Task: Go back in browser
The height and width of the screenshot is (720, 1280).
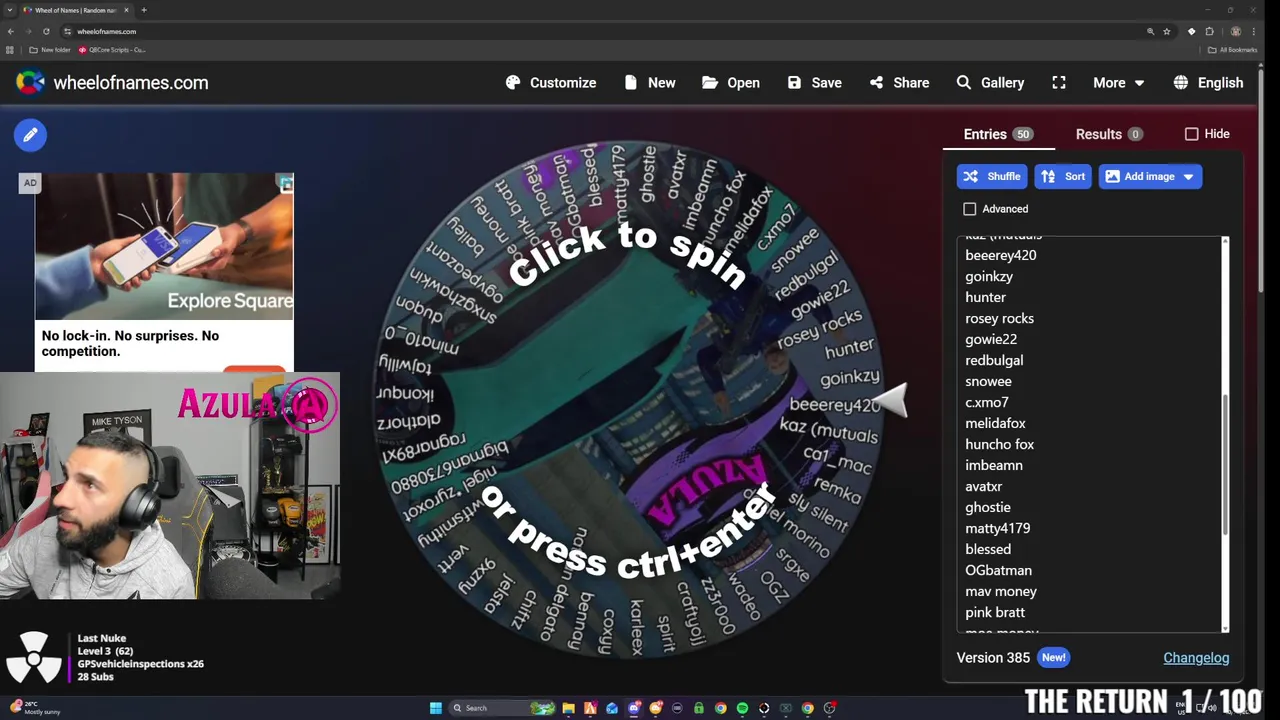Action: [x=10, y=31]
